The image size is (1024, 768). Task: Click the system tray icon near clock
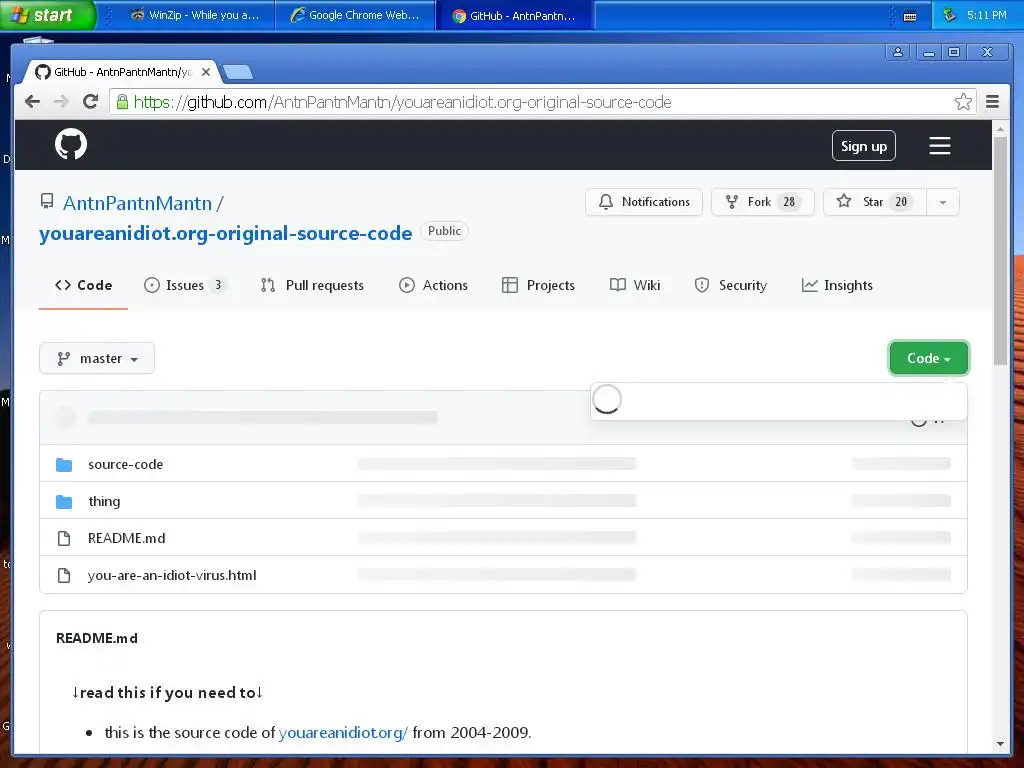[950, 14]
